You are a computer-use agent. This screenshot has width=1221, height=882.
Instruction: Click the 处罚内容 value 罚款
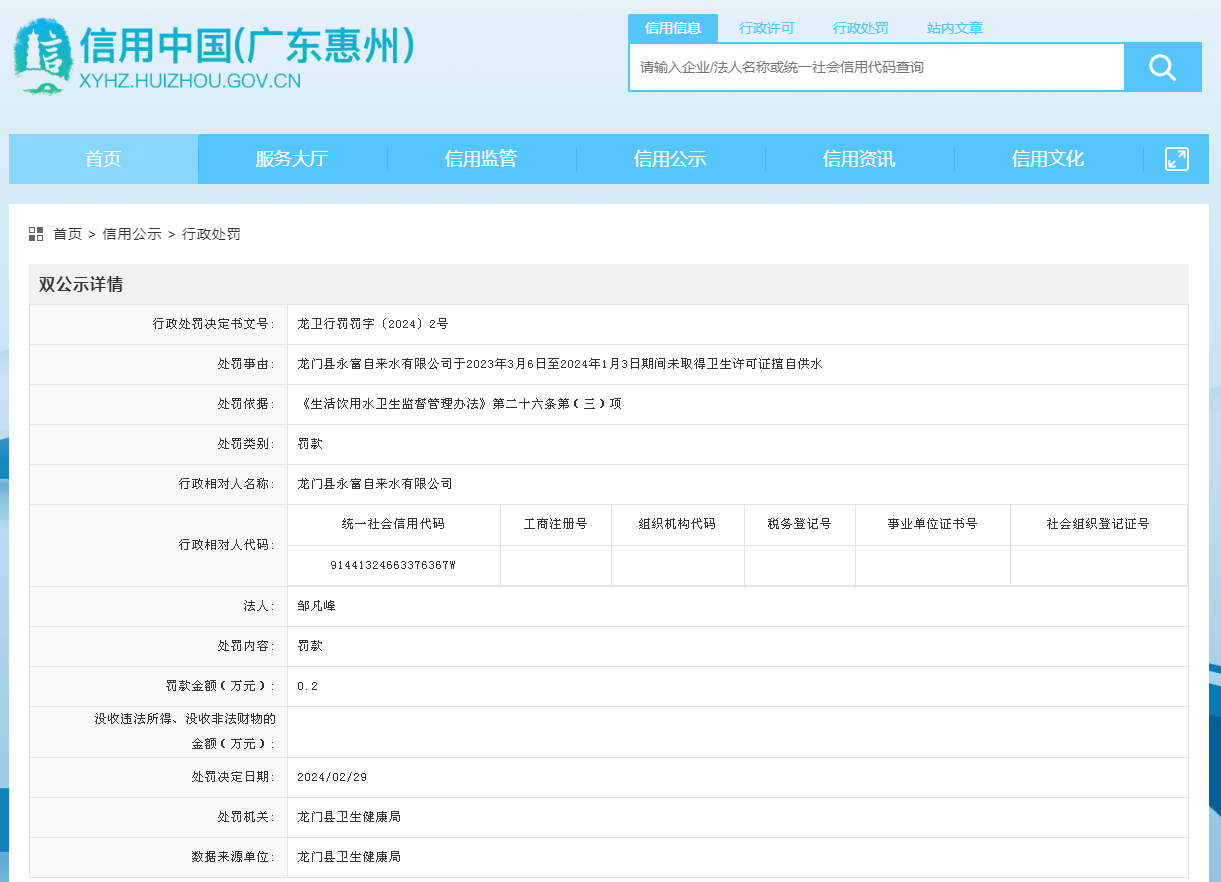[x=310, y=646]
